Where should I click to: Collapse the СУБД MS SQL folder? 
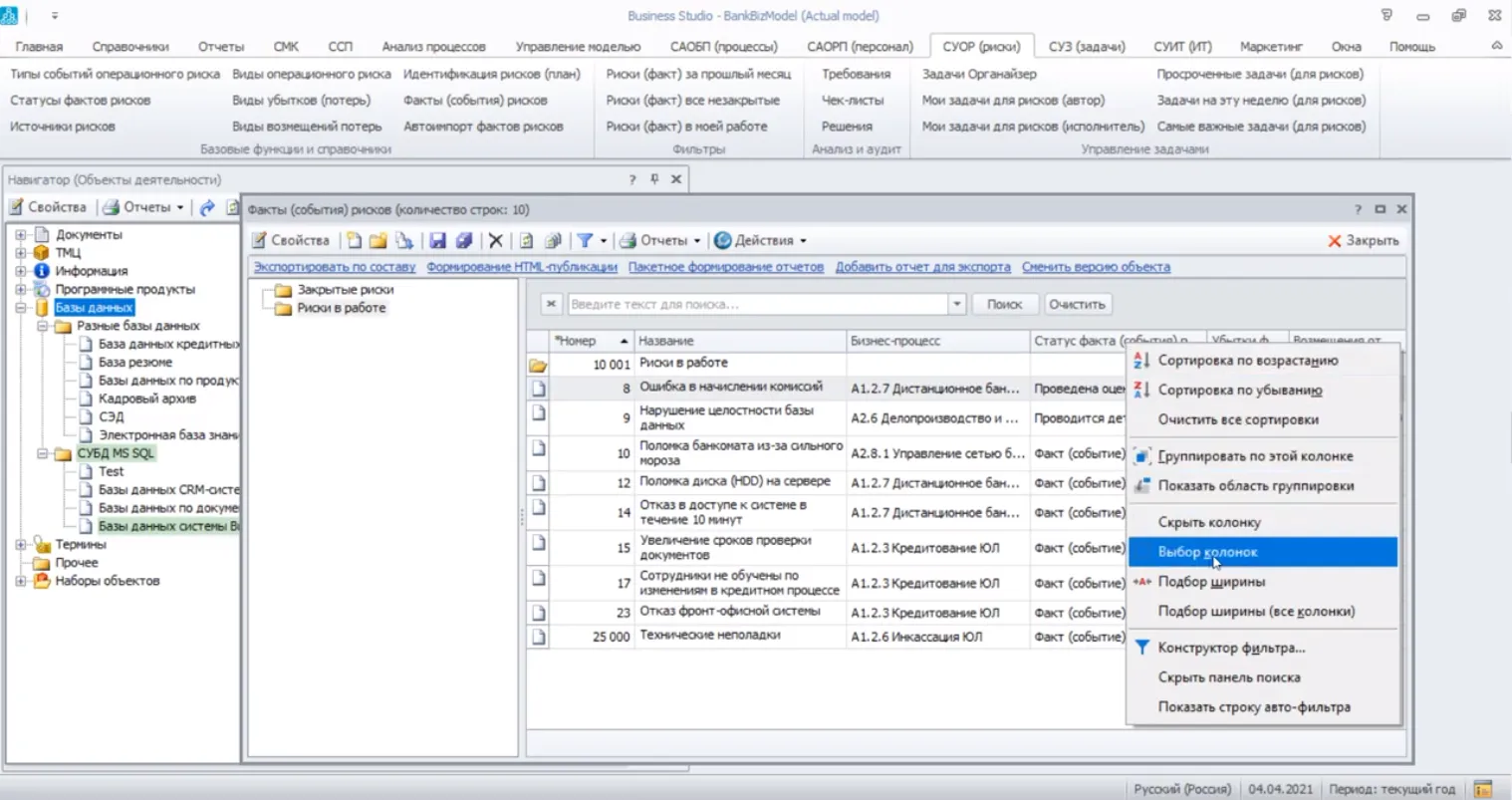click(43, 453)
